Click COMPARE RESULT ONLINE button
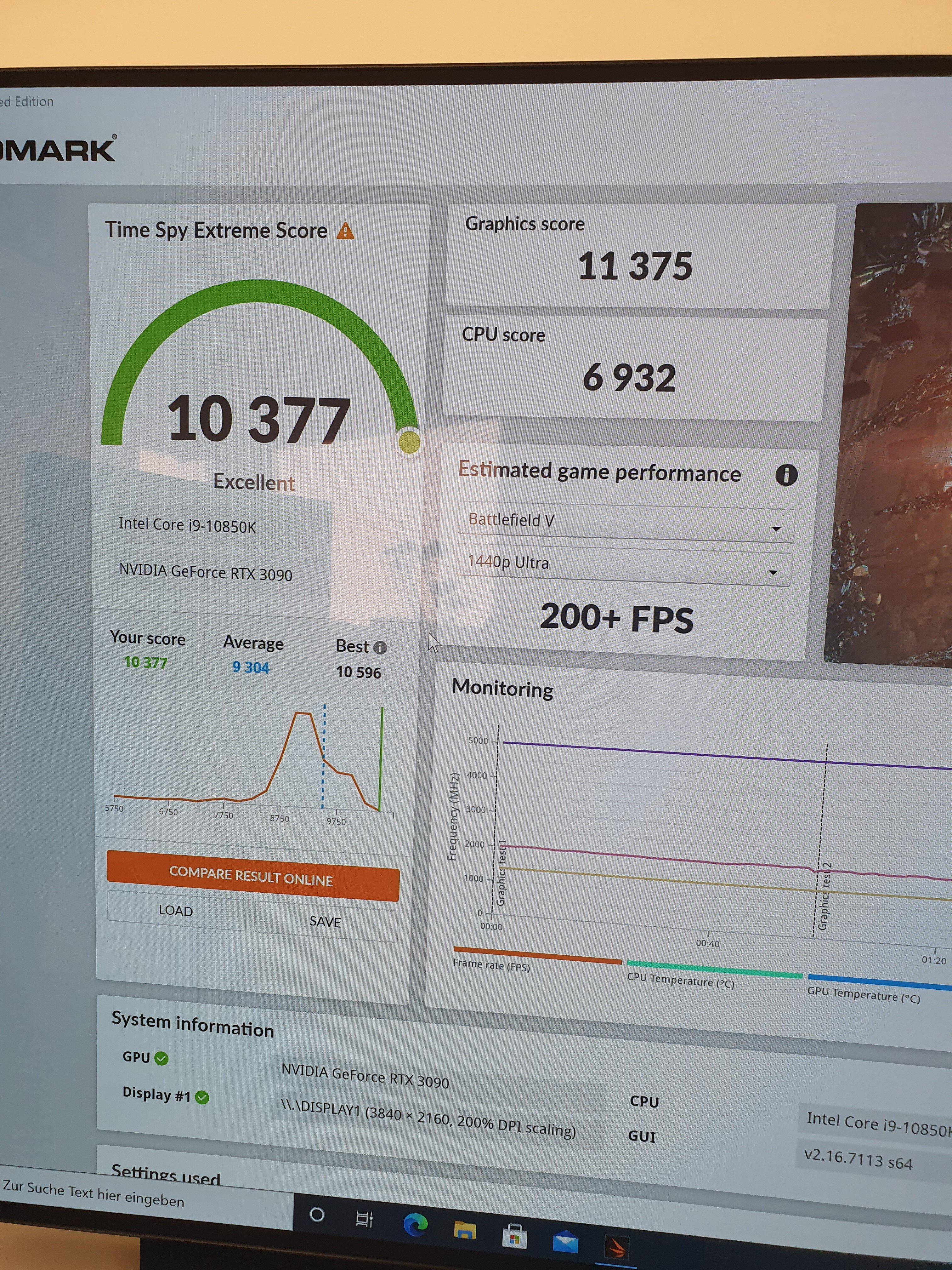Image resolution: width=952 pixels, height=1270 pixels. click(252, 876)
